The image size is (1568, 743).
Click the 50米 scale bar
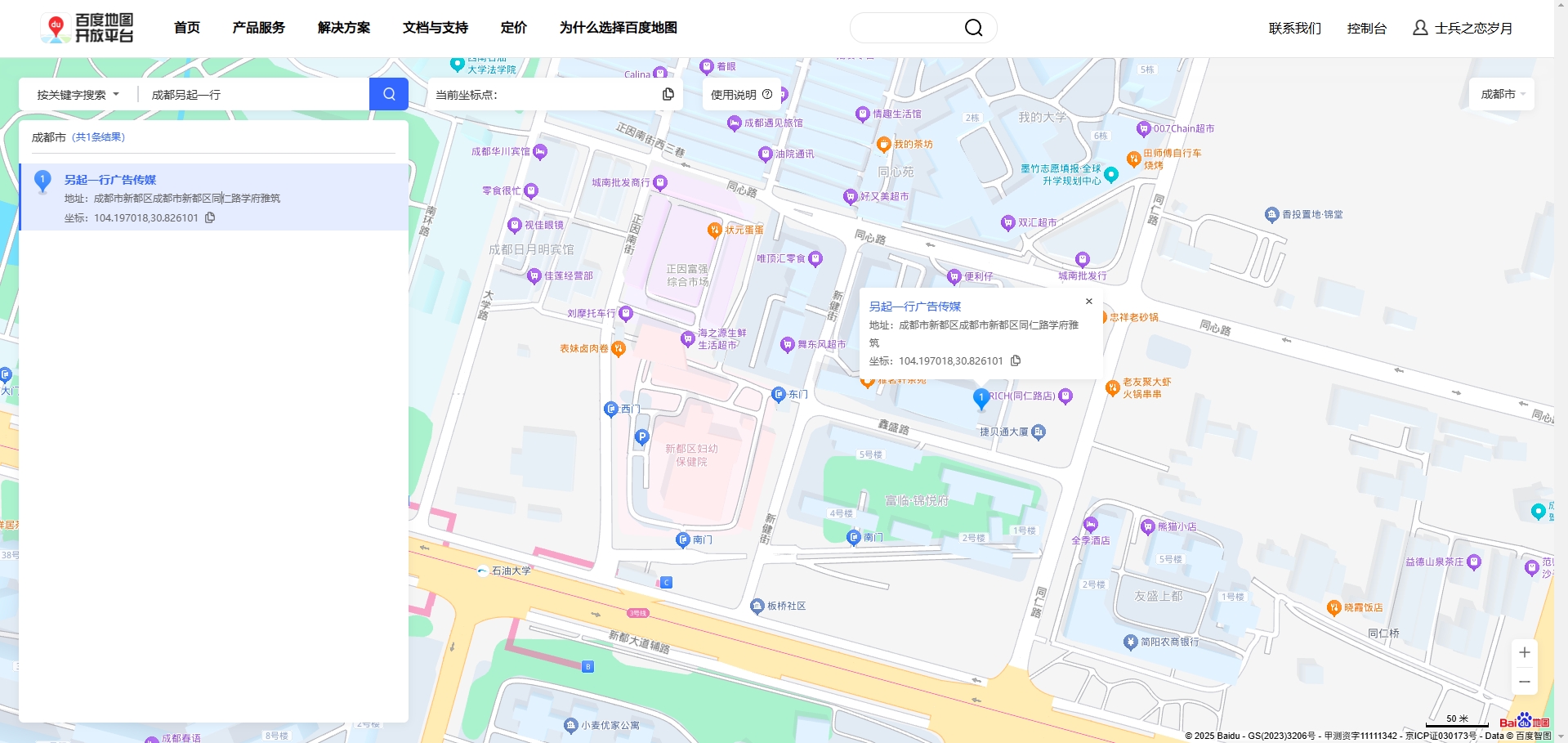click(1455, 718)
